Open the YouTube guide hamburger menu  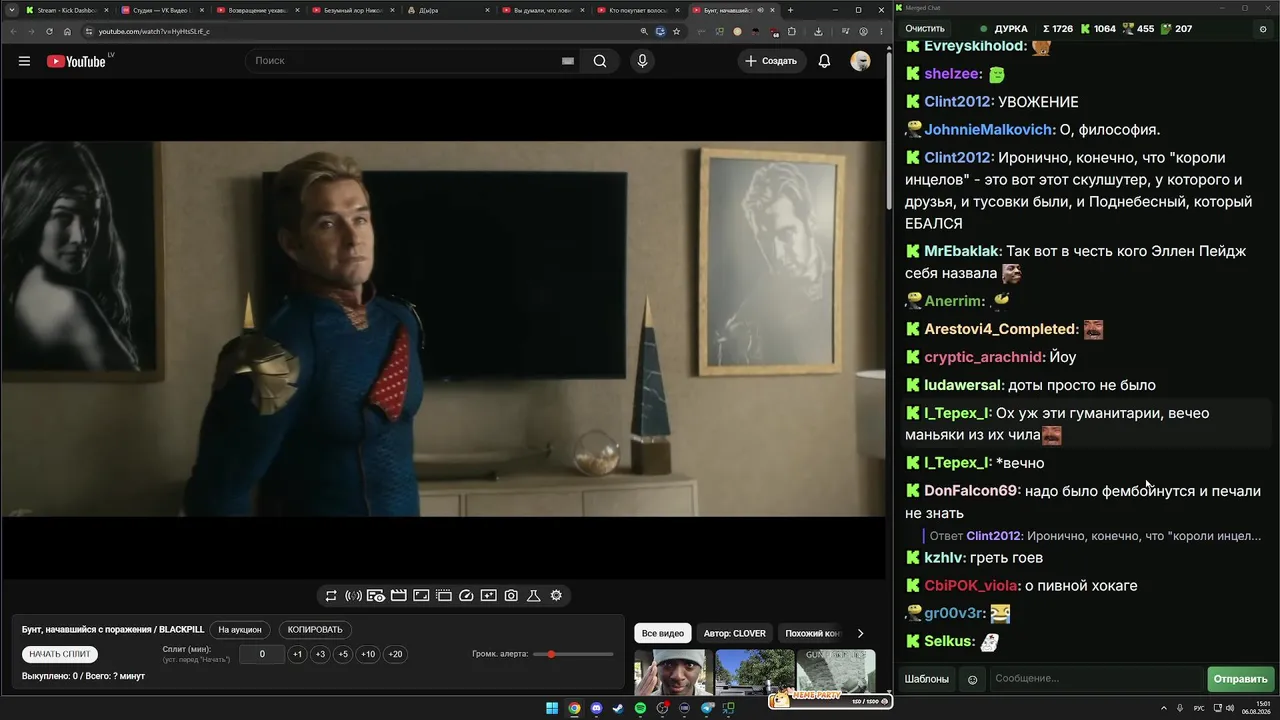pyautogui.click(x=24, y=61)
